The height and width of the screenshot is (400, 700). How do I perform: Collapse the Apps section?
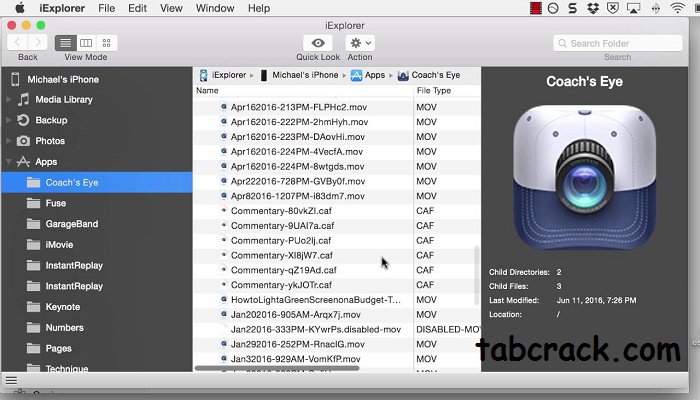tap(8, 162)
